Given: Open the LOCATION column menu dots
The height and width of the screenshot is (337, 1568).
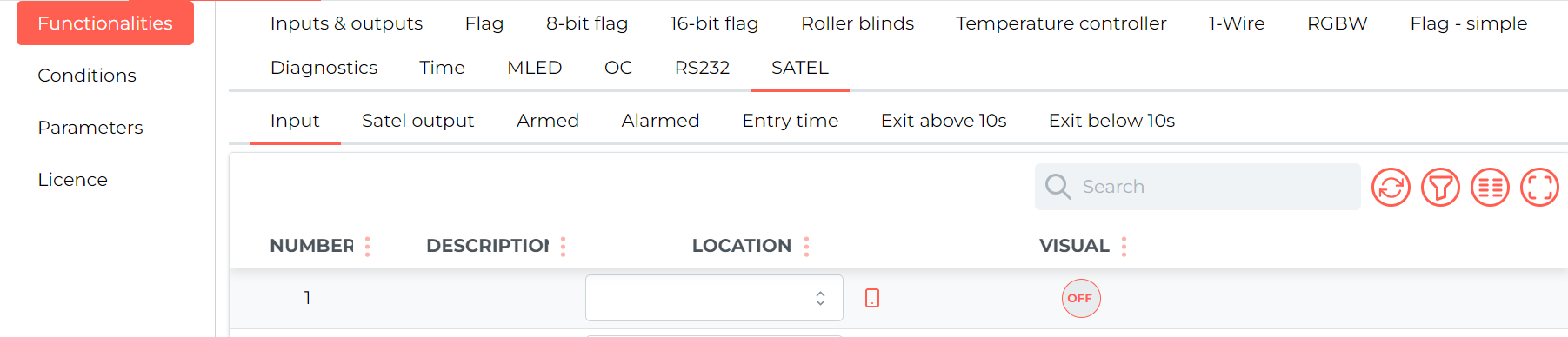Looking at the screenshot, I should click(807, 247).
